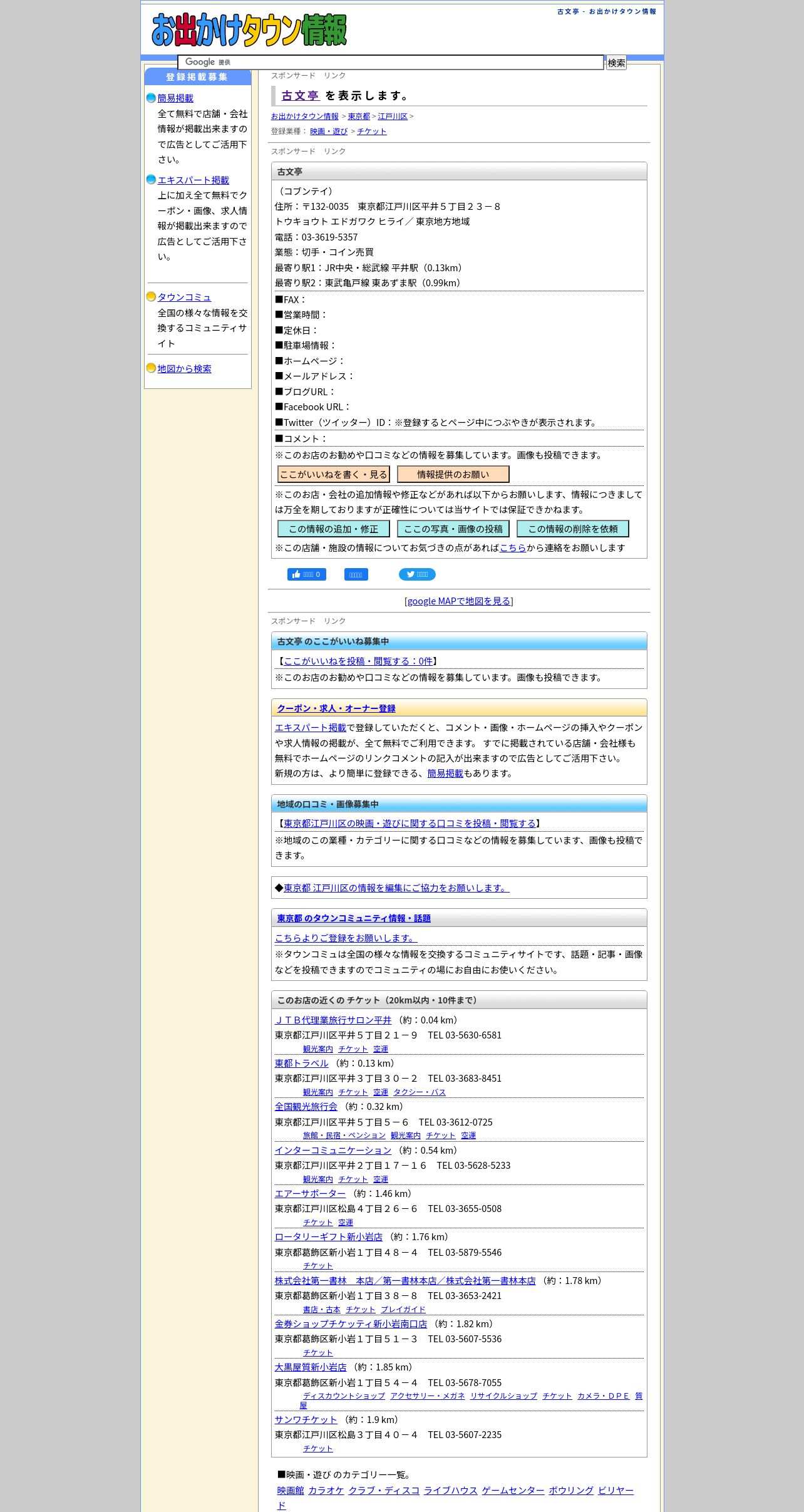804x1512 pixels.
Task: Click the Facebook share button
Action: click(x=356, y=574)
